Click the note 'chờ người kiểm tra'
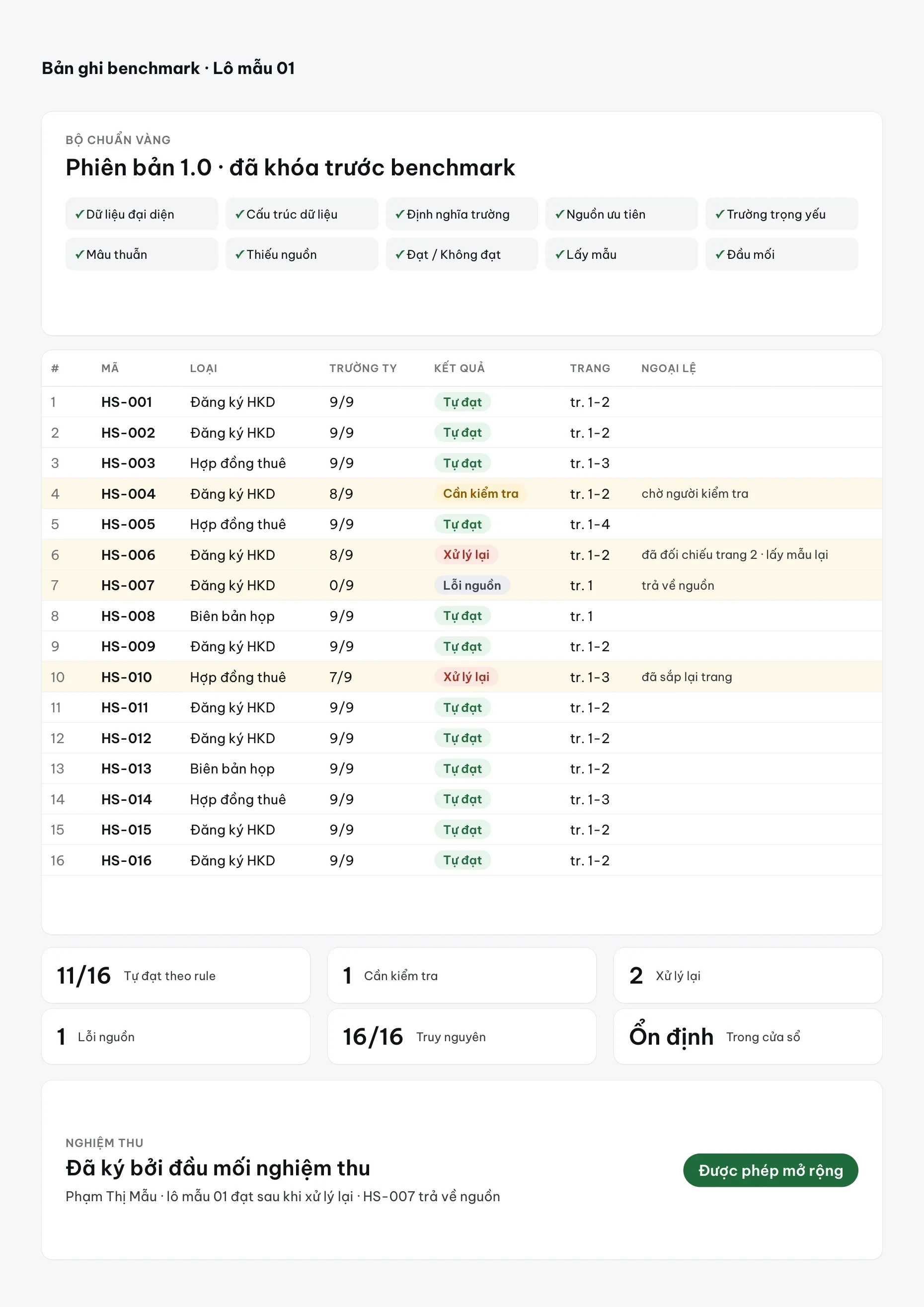Viewport: 924px width, 1307px height. click(694, 494)
